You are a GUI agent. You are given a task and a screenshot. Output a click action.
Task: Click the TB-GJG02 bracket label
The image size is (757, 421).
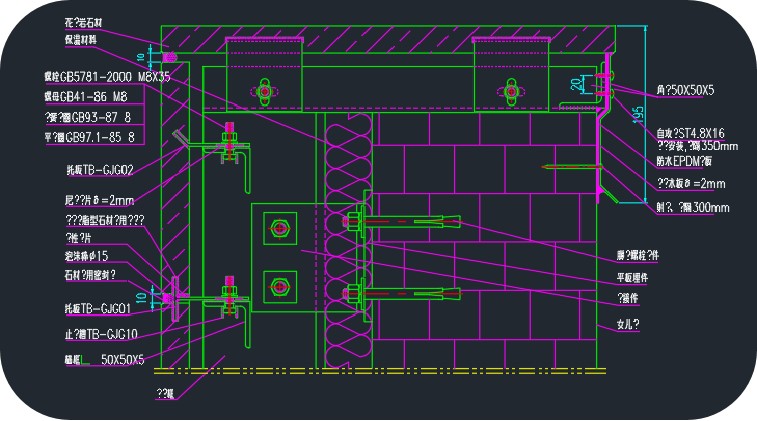click(99, 170)
